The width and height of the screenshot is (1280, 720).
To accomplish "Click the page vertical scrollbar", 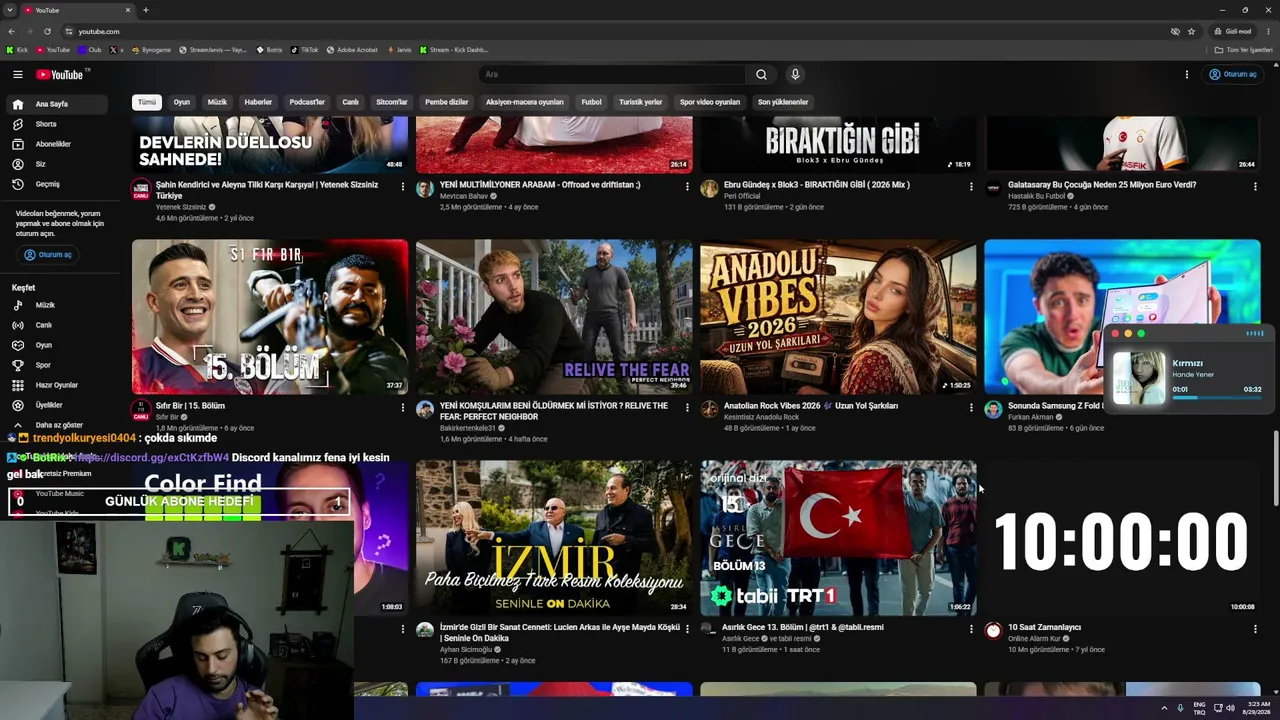I will click(x=1275, y=470).
